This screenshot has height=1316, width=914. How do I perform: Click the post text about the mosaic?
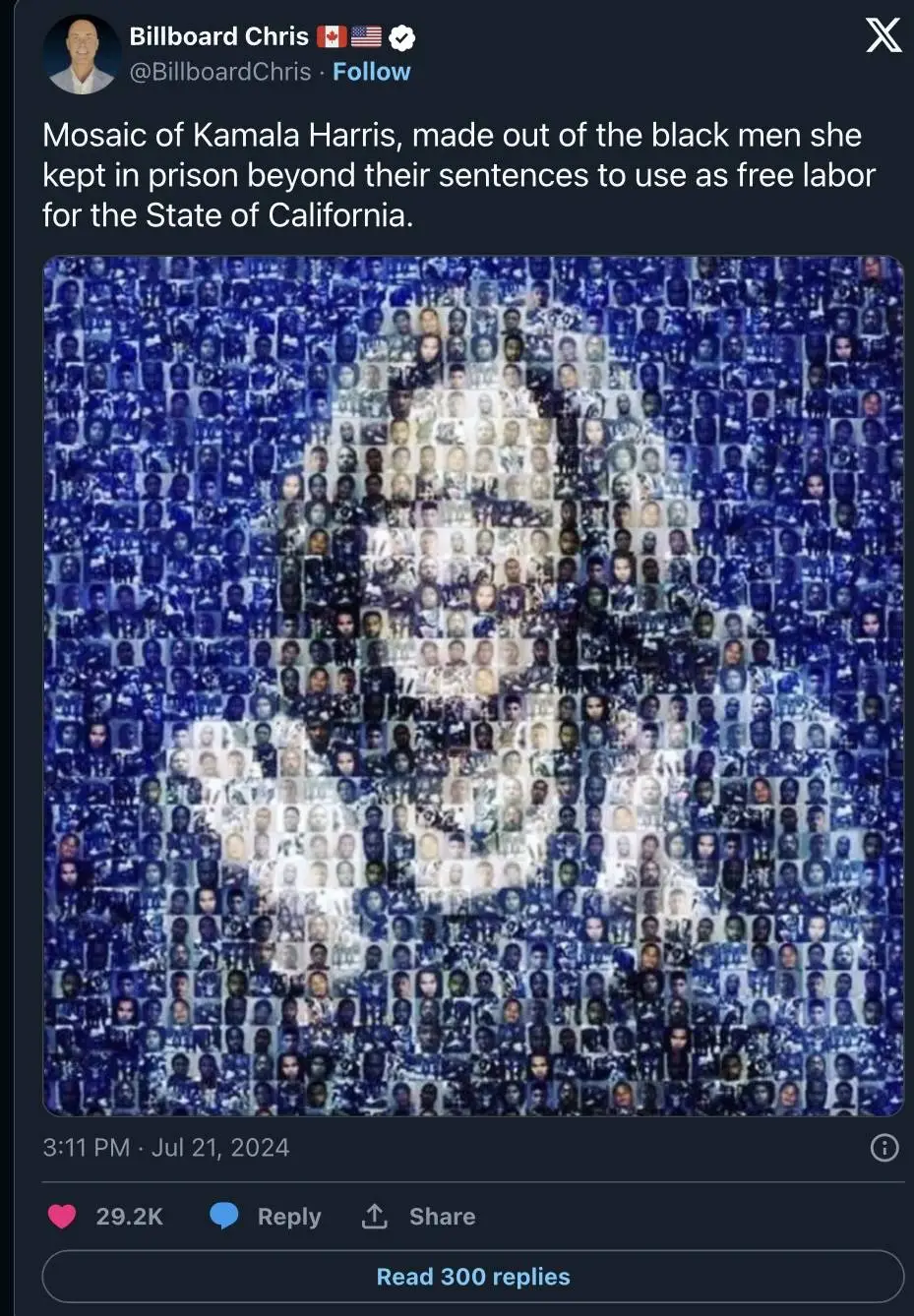click(458, 175)
